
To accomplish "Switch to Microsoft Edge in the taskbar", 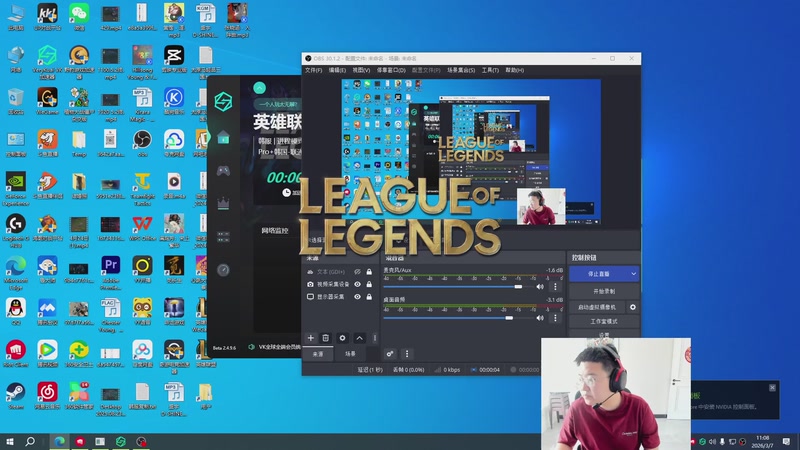I will 60,441.
